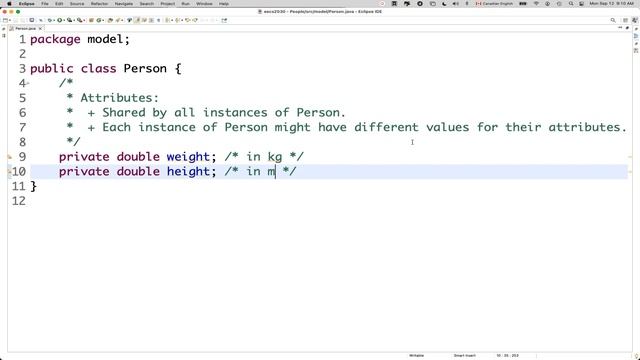This screenshot has height=360, width=640.
Task: Click the Last Edit Location icon
Action: click(x=187, y=20)
